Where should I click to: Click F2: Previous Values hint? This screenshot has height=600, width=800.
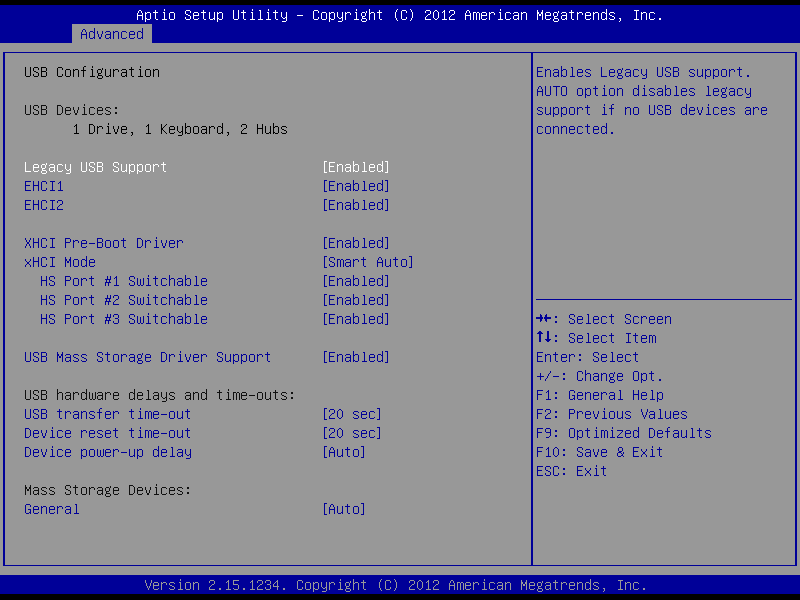[x=611, y=414]
